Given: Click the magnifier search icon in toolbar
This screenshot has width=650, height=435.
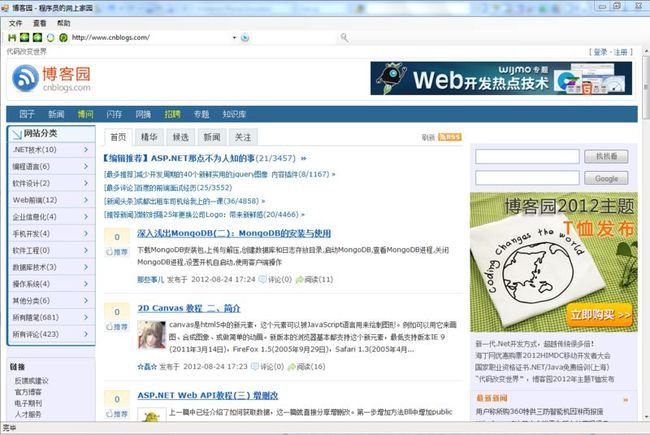Looking at the screenshot, I should (344, 38).
